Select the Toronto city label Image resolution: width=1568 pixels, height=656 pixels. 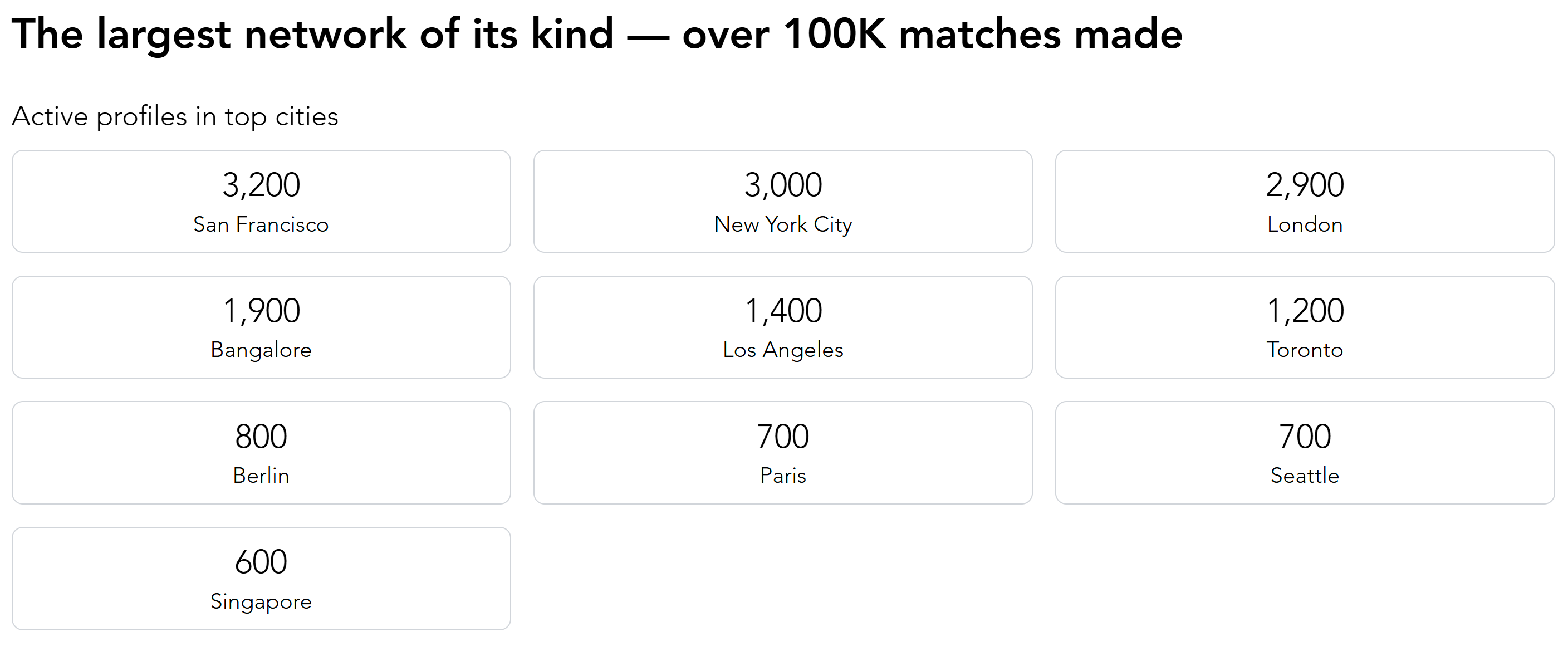[1305, 350]
